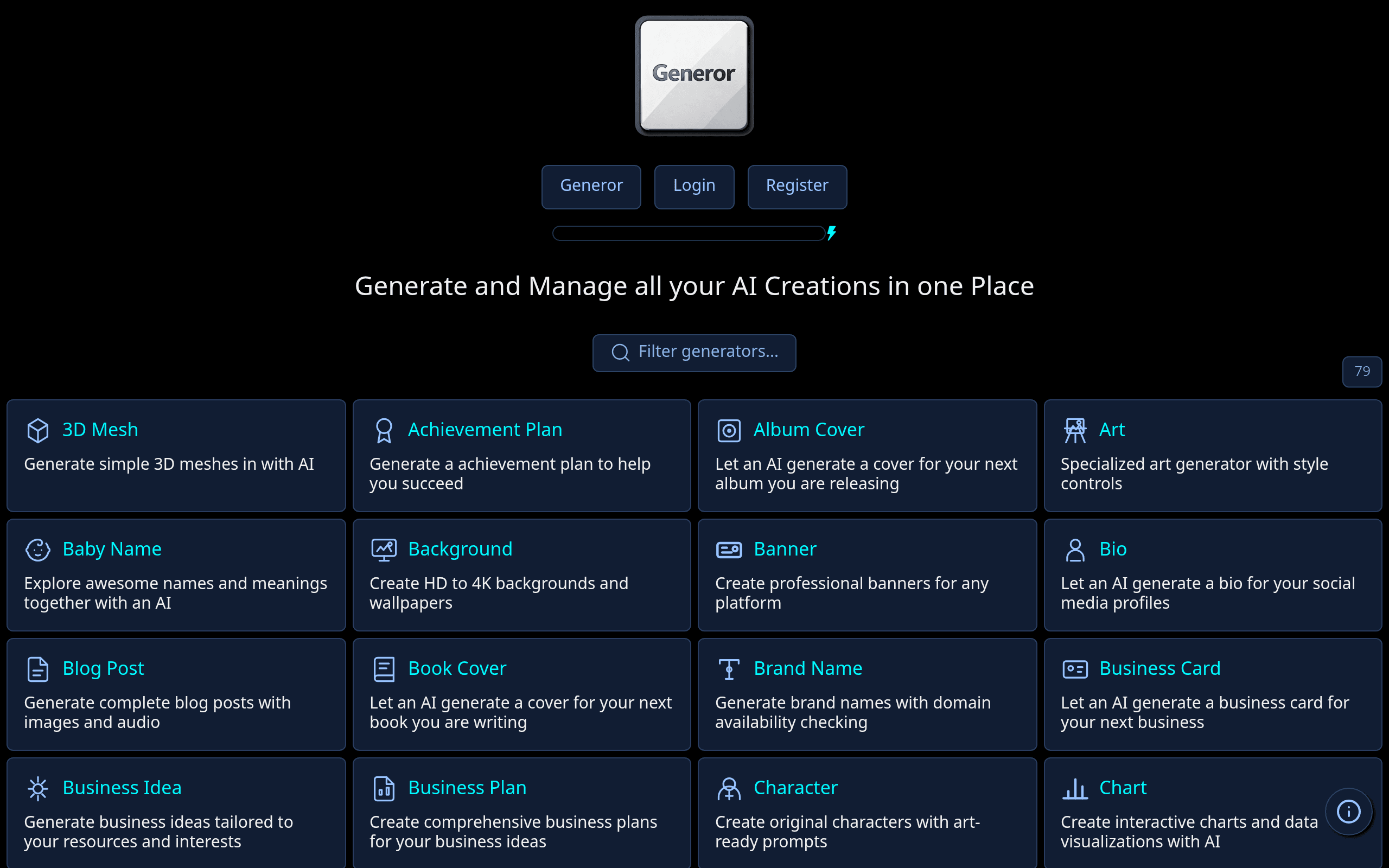The image size is (1389, 868).
Task: Click 'Generate simple 3D meshes in with AI'
Action: 169,464
